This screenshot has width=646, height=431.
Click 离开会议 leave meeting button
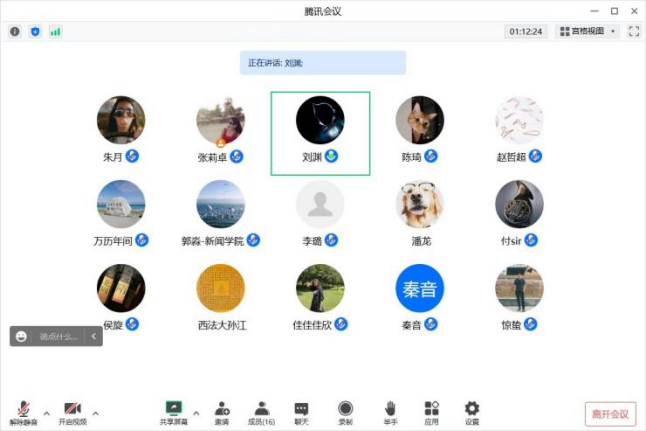coord(610,414)
